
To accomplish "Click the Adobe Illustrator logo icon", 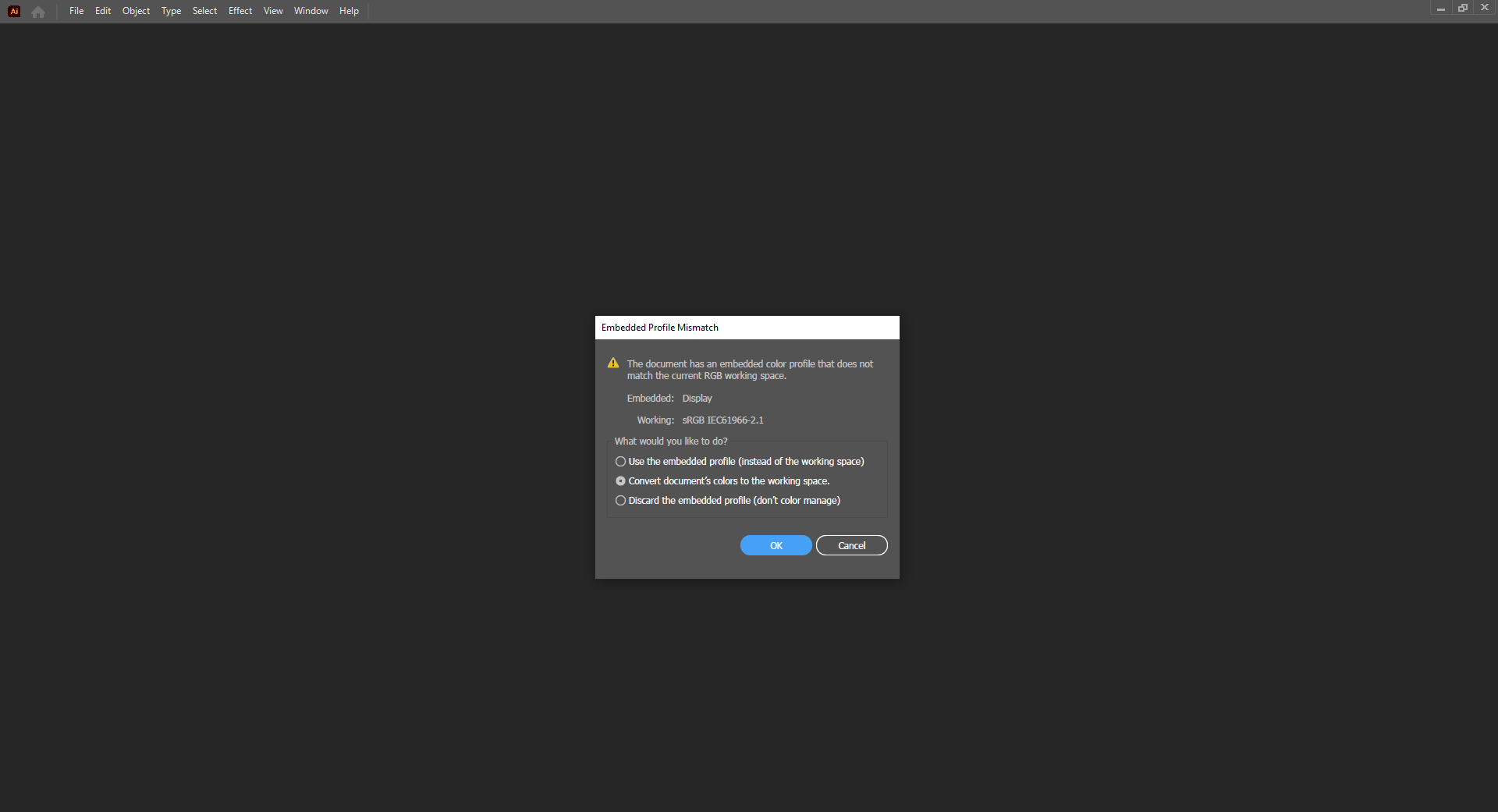I will [x=13, y=11].
